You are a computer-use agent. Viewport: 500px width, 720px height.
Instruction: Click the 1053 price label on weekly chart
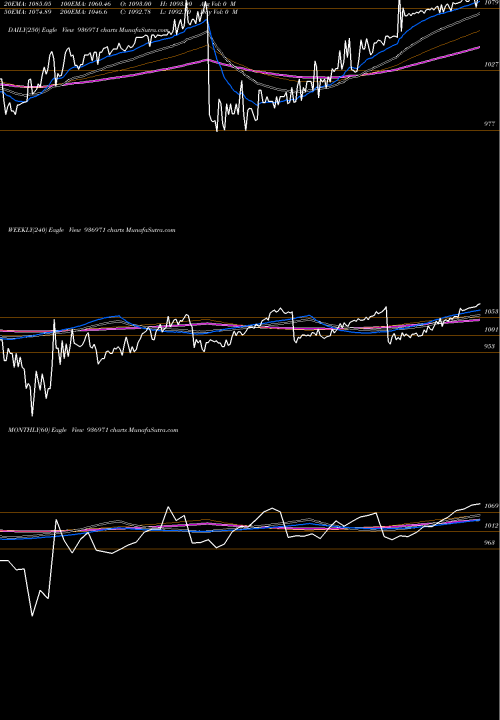(491, 312)
